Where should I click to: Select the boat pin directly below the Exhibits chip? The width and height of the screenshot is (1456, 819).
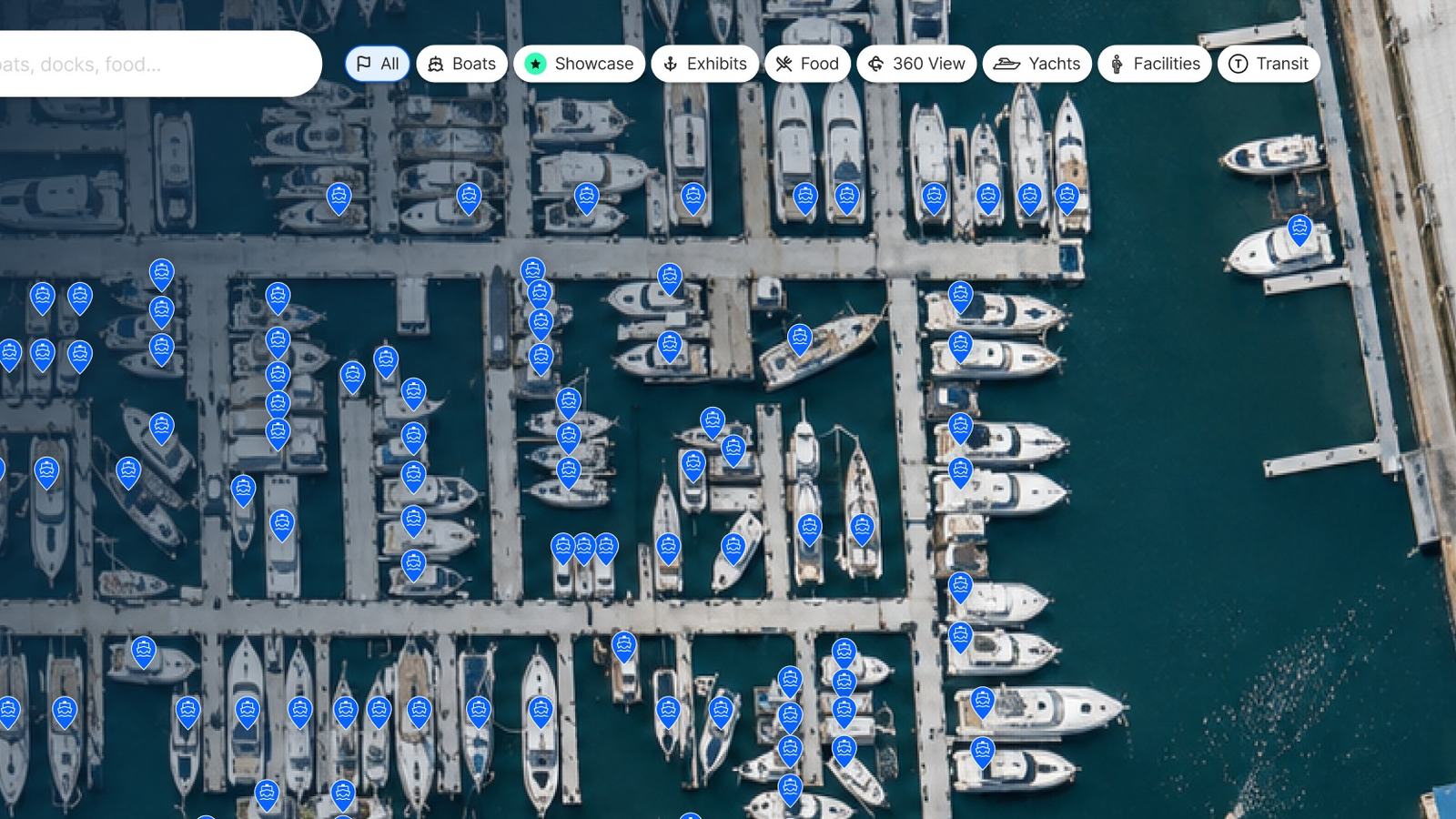pyautogui.click(x=693, y=198)
